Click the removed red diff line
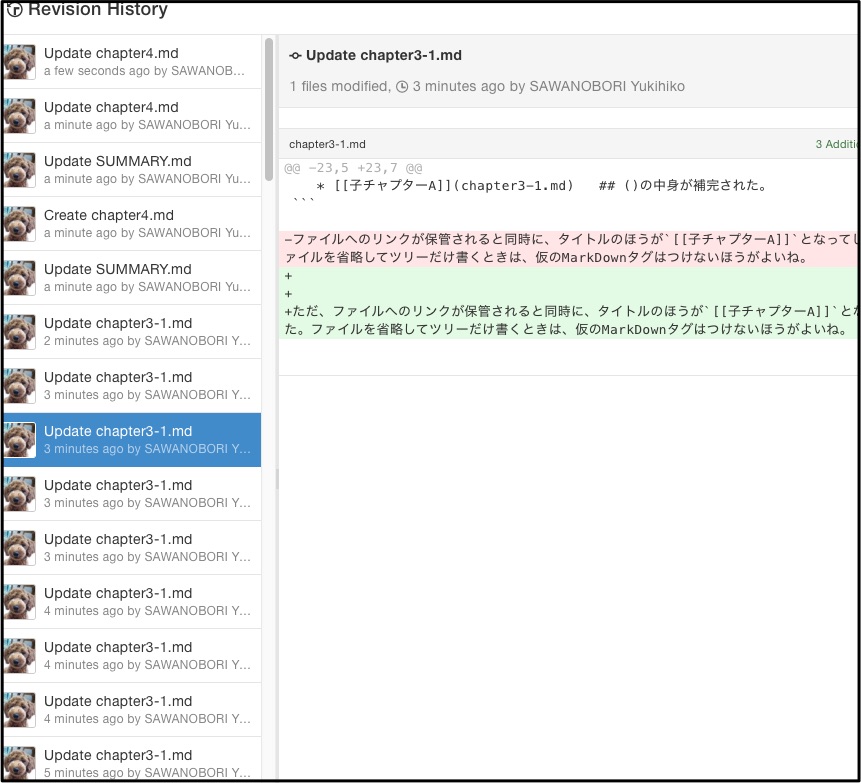The height and width of the screenshot is (783, 861). tap(569, 248)
